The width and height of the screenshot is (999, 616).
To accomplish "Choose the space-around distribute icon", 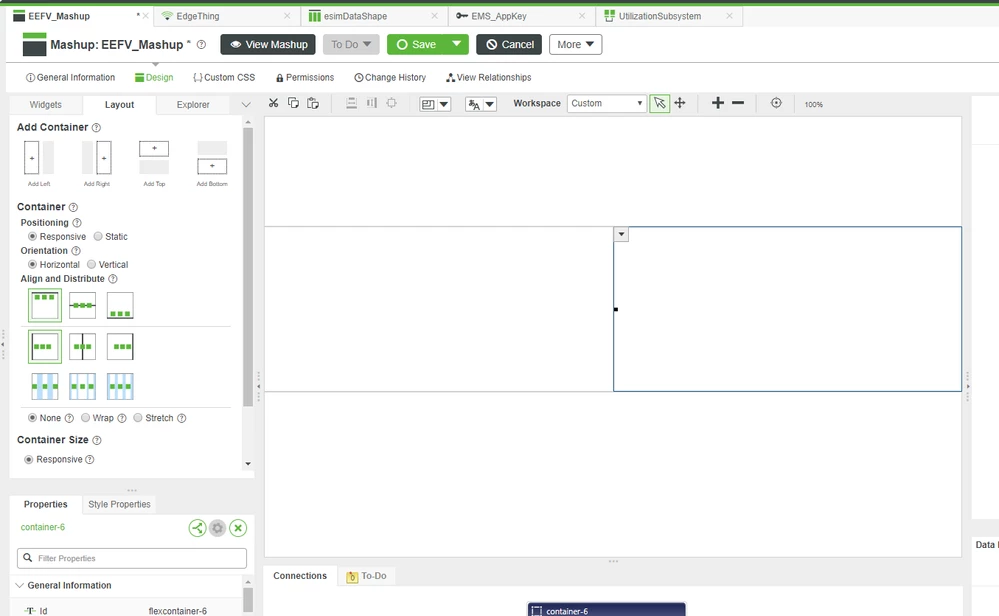I will point(82,387).
